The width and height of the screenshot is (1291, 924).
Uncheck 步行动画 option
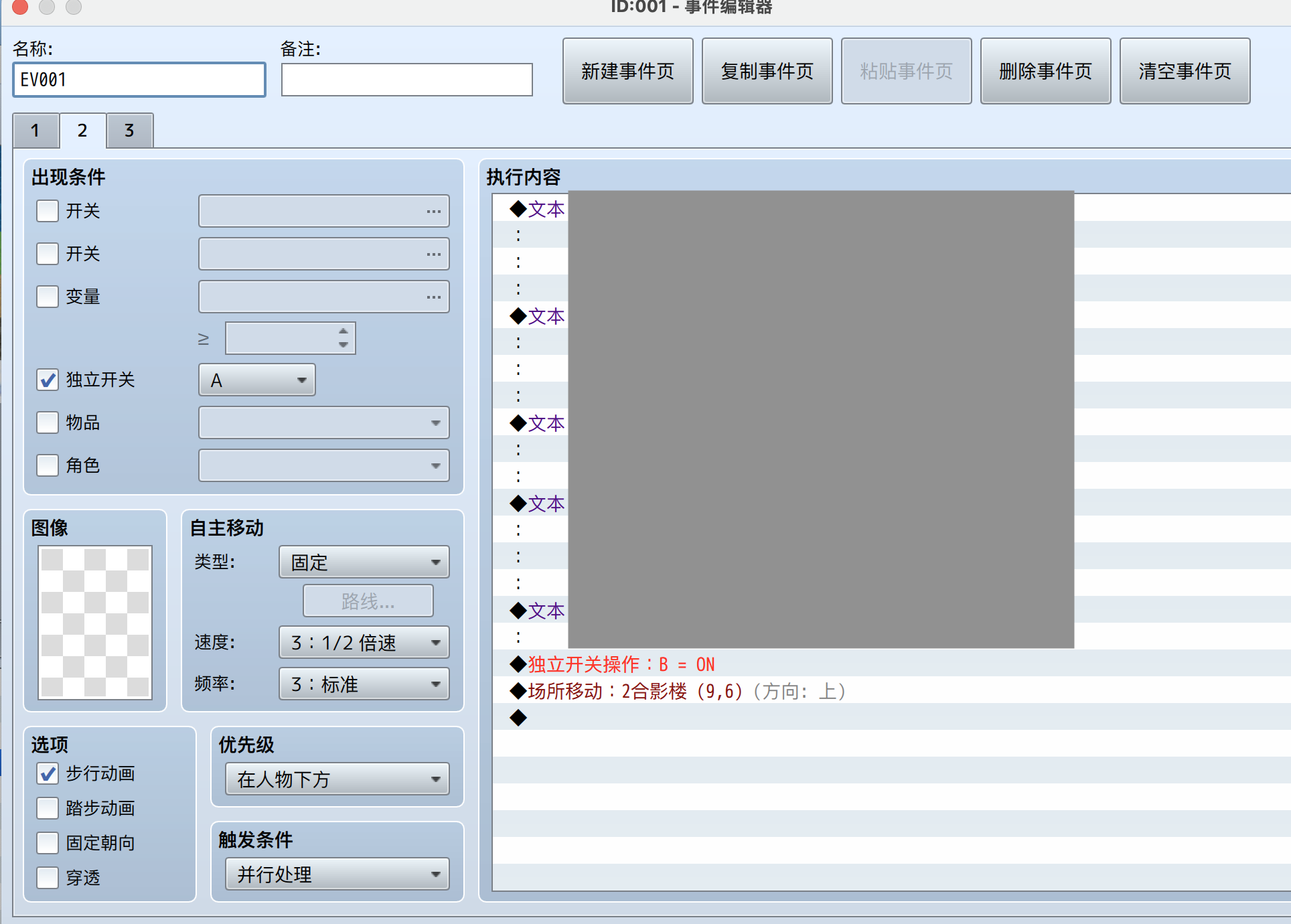[48, 773]
